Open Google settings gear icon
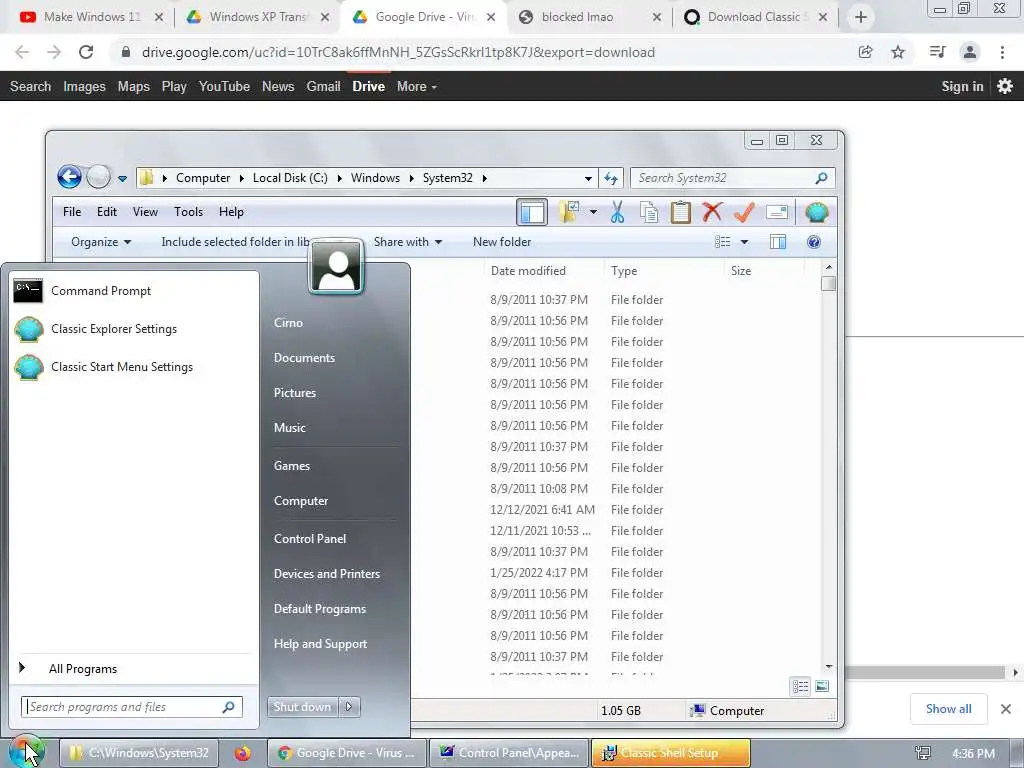This screenshot has width=1024, height=768. point(1005,86)
